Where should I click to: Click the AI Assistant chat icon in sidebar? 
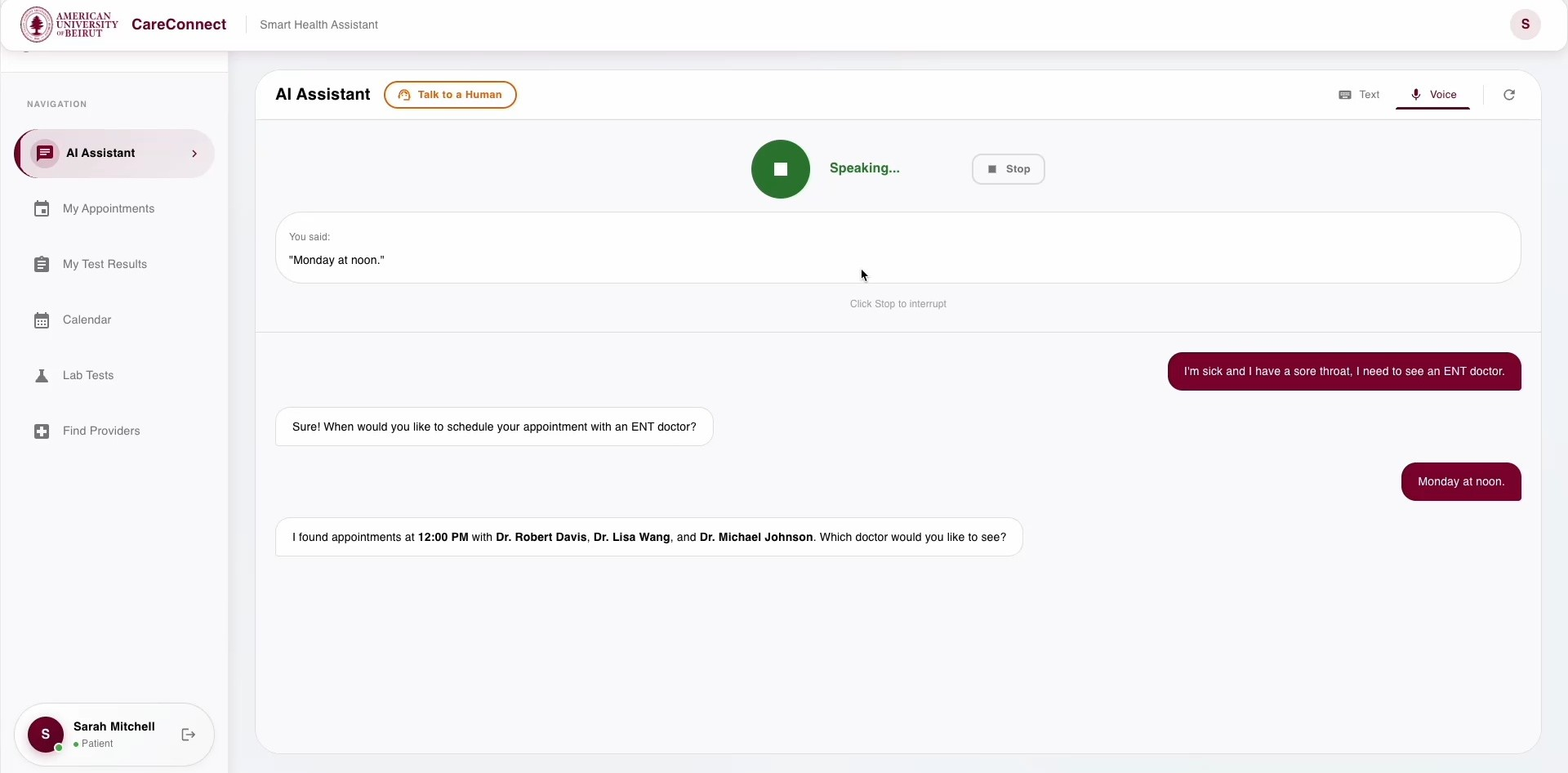tap(45, 154)
